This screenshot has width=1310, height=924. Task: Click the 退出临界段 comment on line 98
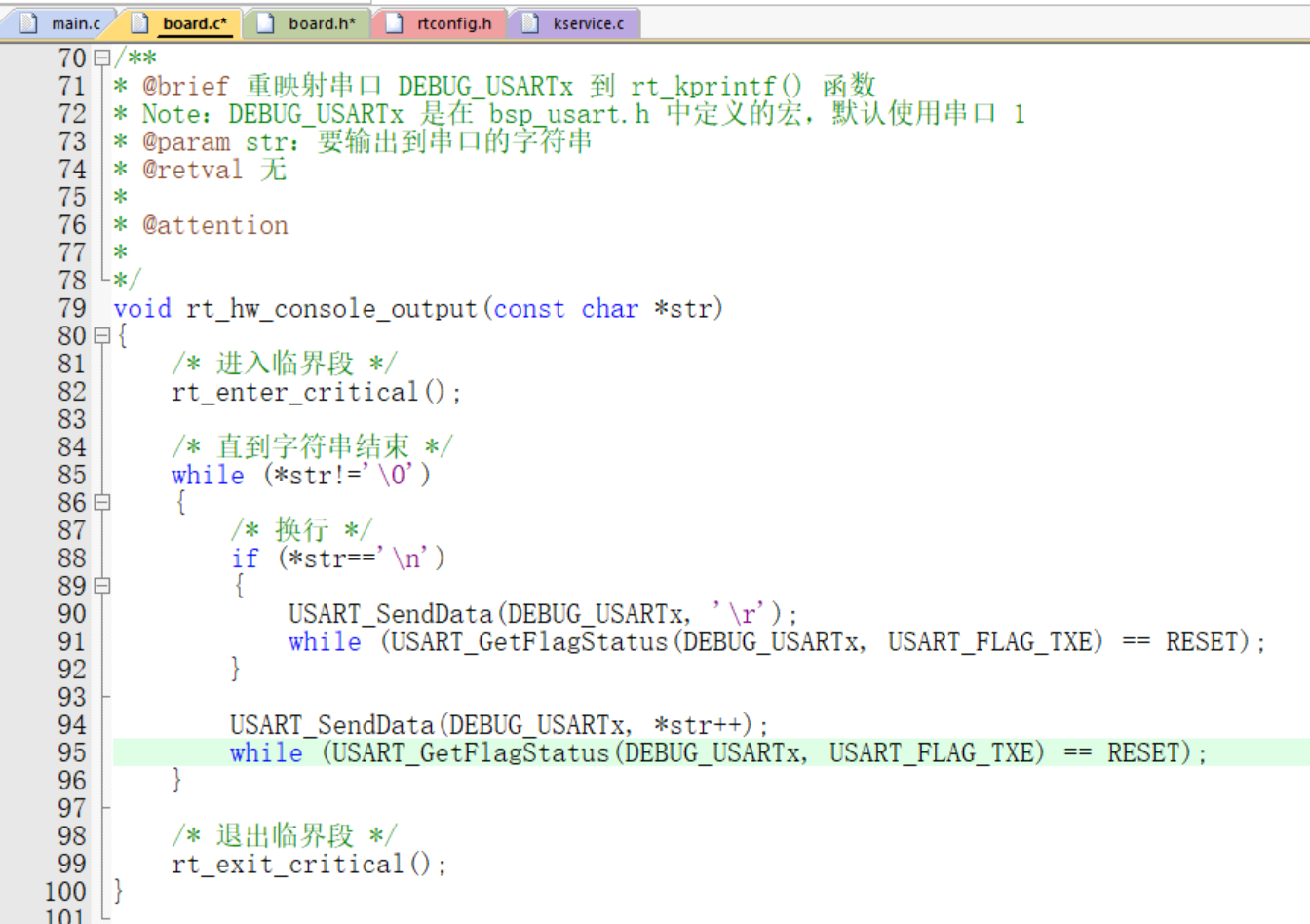point(285,836)
